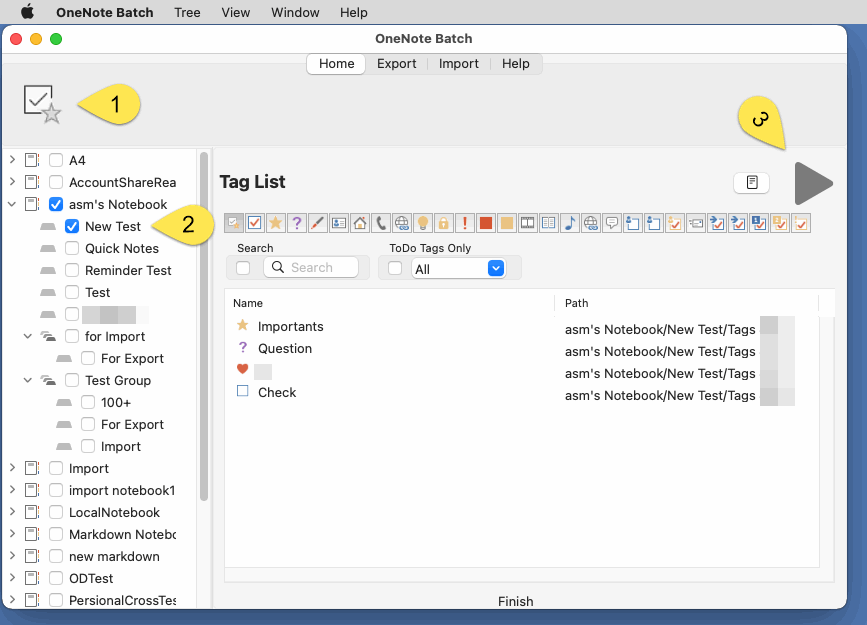Expand the LocalNotebook node
The height and width of the screenshot is (625, 867).
[12, 512]
